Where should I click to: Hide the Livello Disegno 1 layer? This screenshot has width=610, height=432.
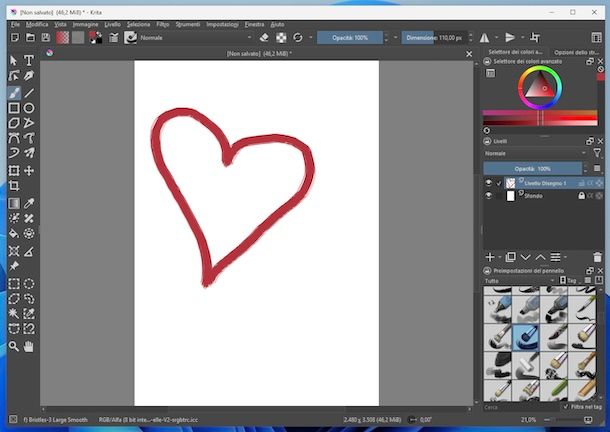point(489,183)
